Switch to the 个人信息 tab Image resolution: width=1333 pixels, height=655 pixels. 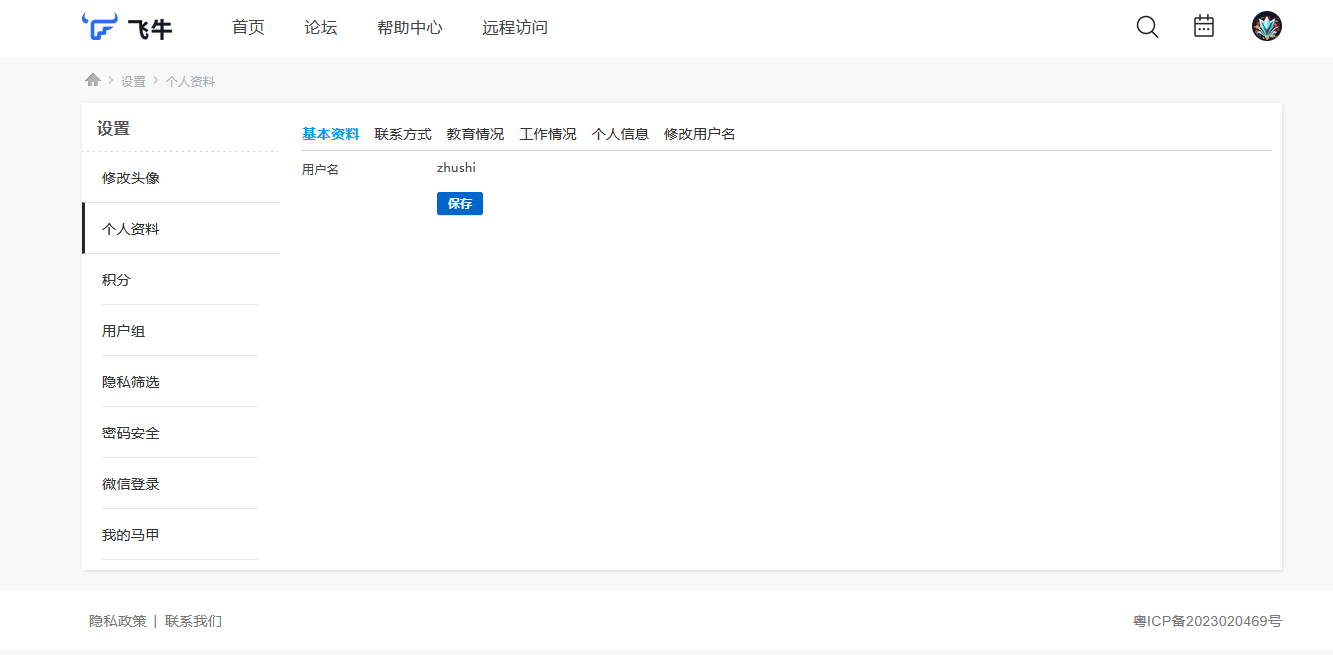tap(620, 134)
